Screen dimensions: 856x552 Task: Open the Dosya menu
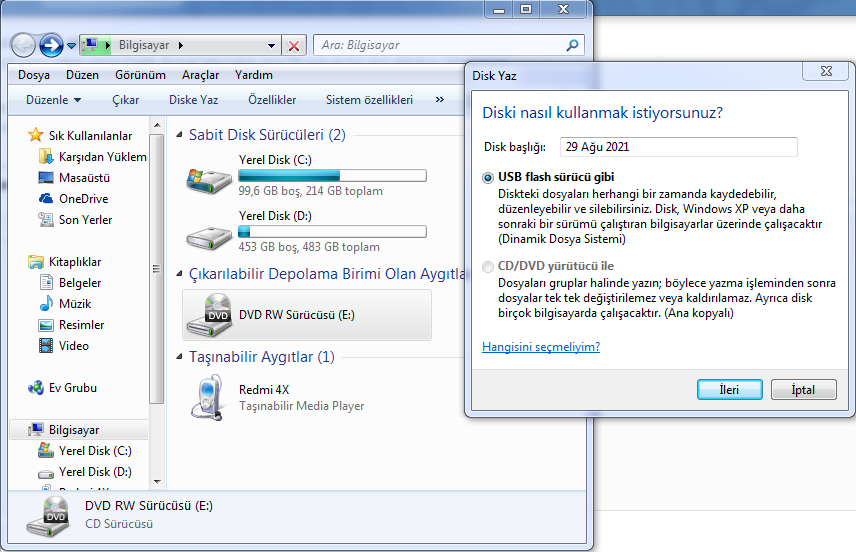pyautogui.click(x=34, y=75)
